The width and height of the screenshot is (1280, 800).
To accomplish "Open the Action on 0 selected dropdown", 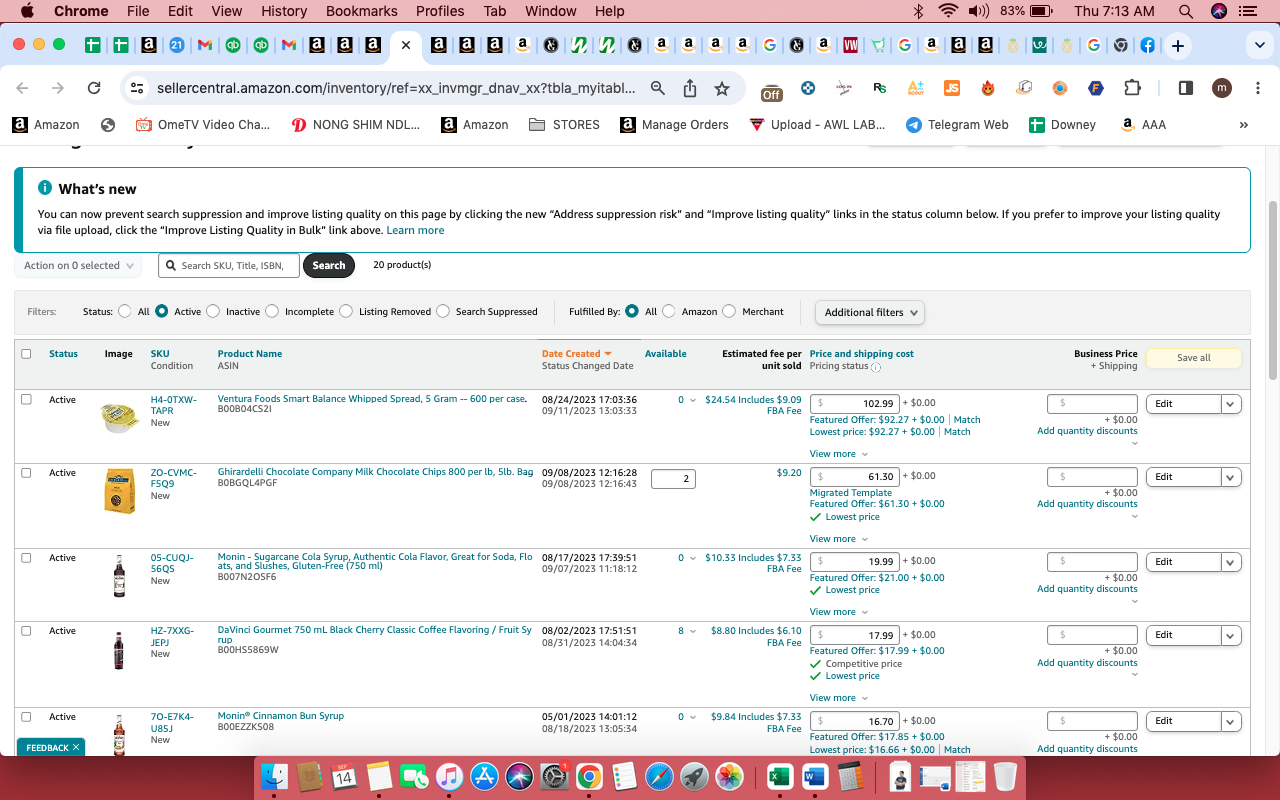I will pos(79,266).
